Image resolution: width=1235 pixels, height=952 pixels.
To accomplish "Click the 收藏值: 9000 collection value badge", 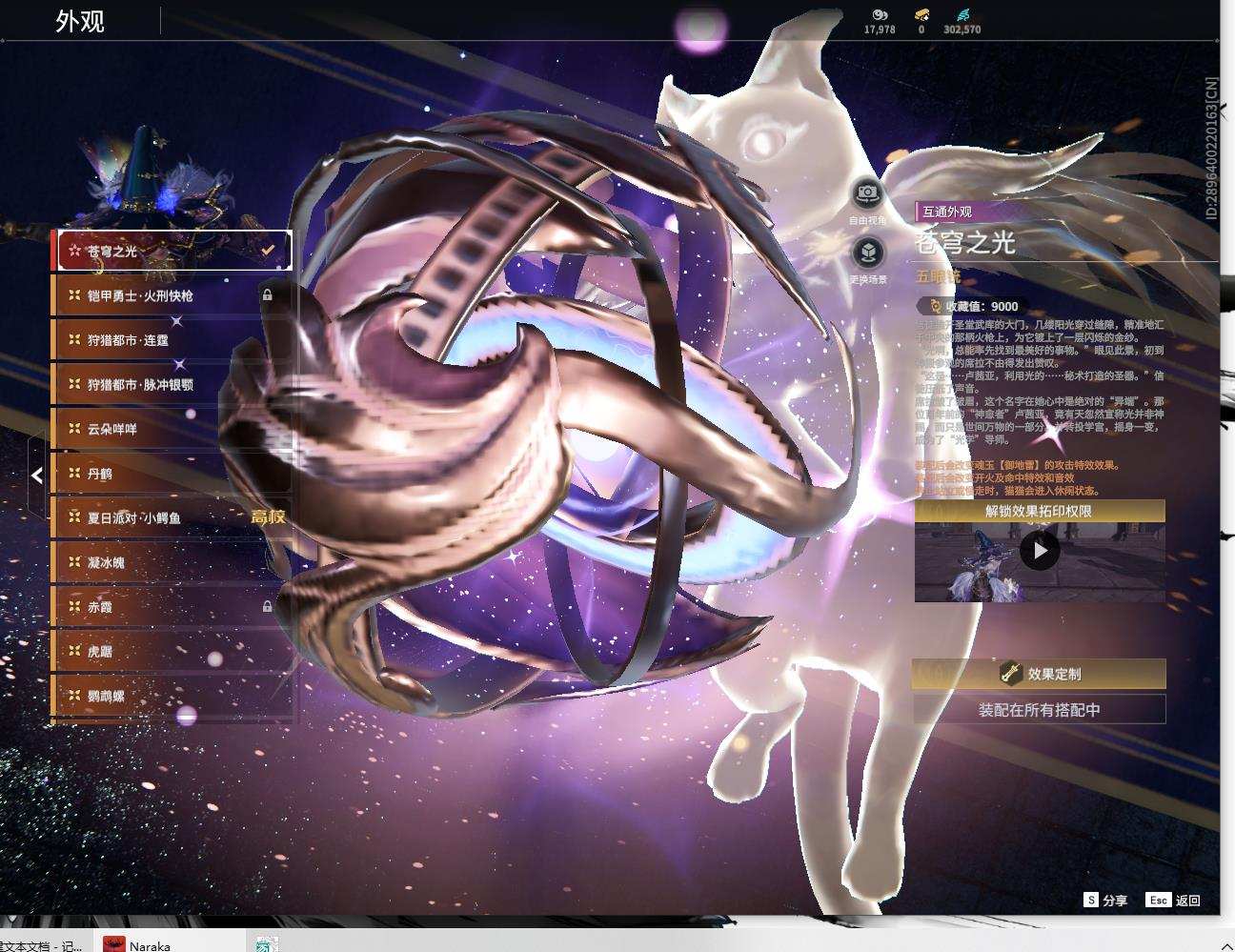I will click(969, 306).
